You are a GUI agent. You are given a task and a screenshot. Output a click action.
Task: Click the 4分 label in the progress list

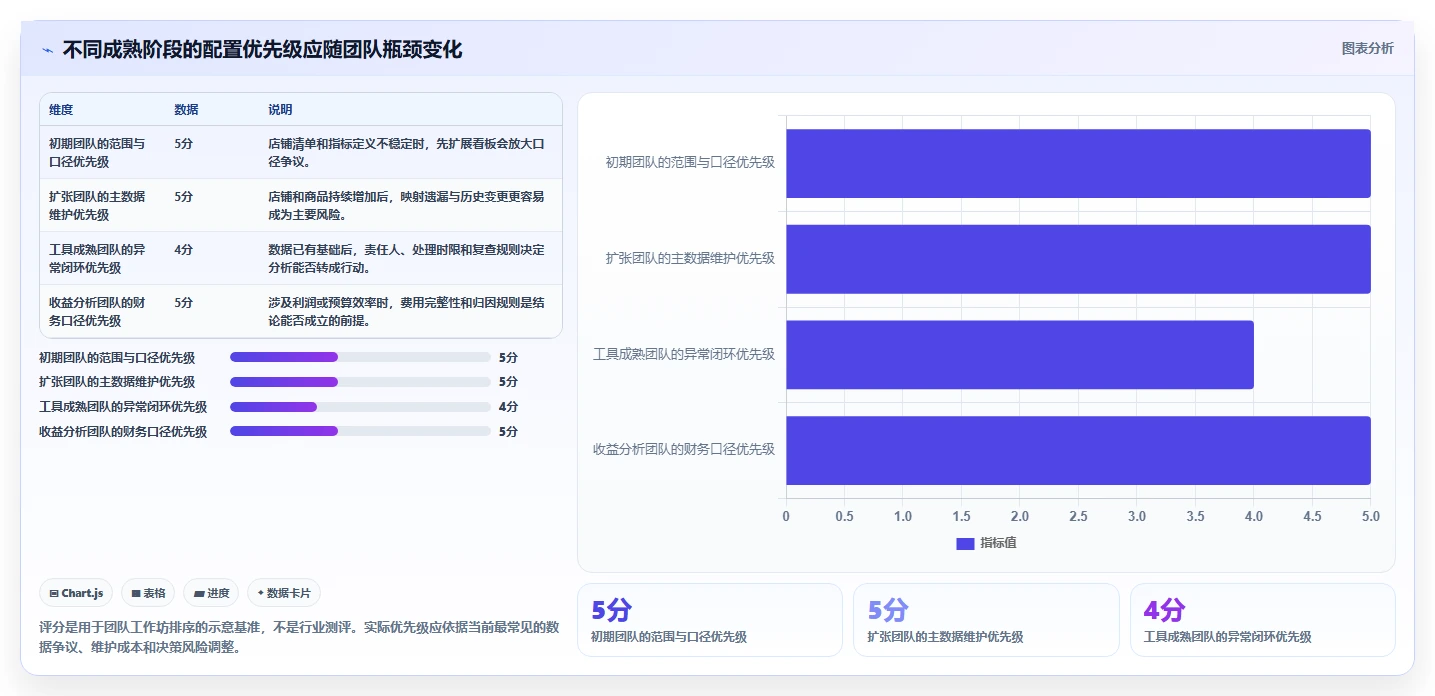[508, 407]
